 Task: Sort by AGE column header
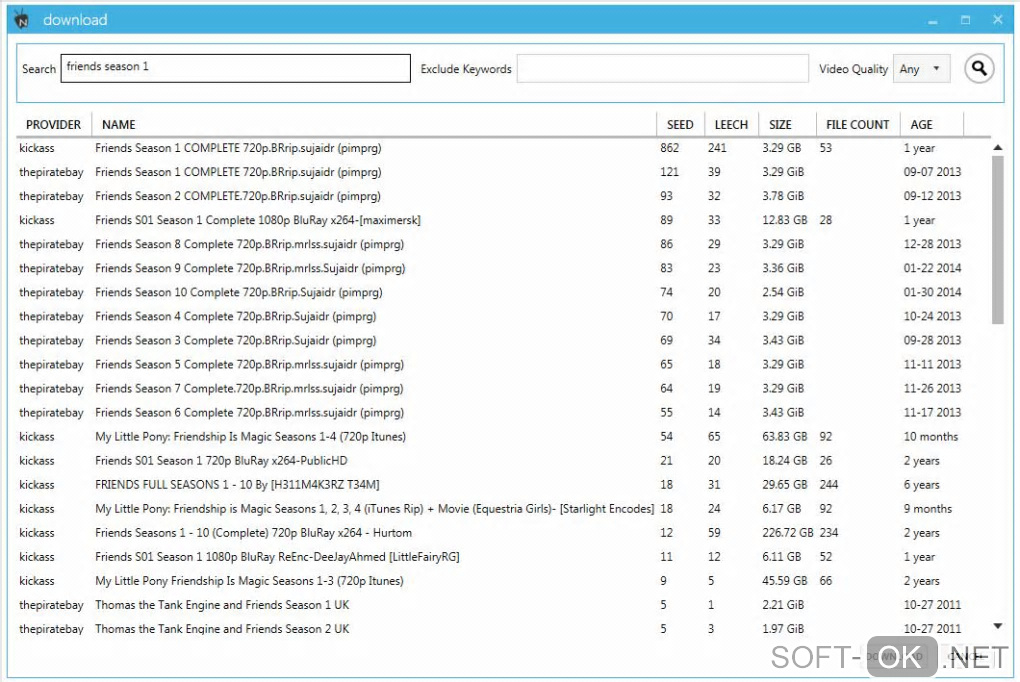[932, 124]
